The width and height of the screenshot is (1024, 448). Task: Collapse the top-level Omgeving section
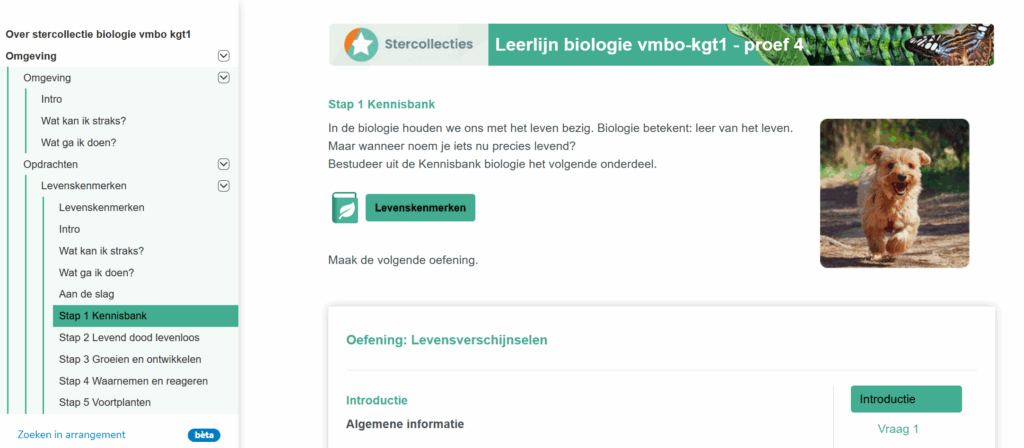point(224,56)
